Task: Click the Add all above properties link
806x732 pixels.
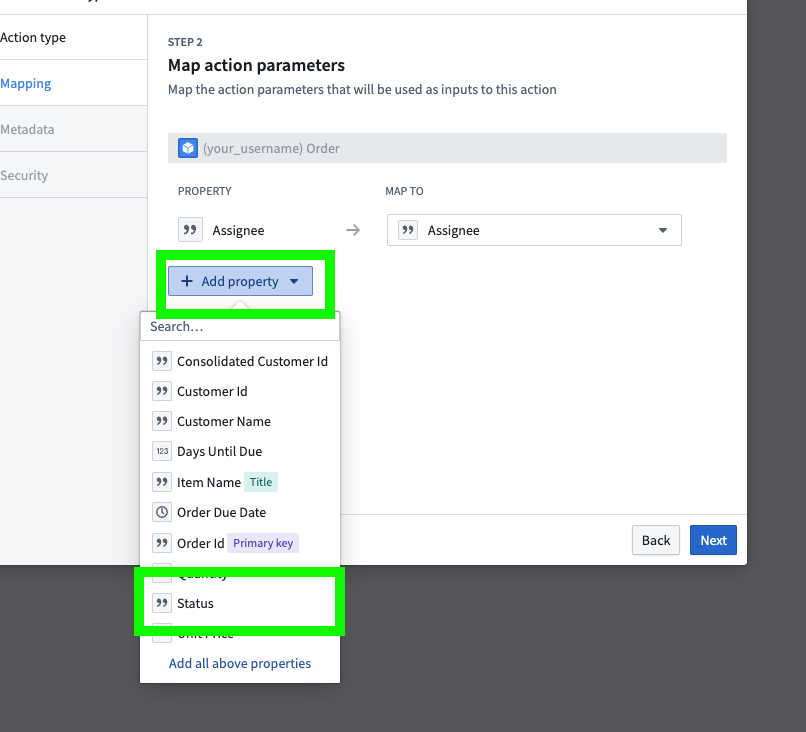Action: click(239, 663)
